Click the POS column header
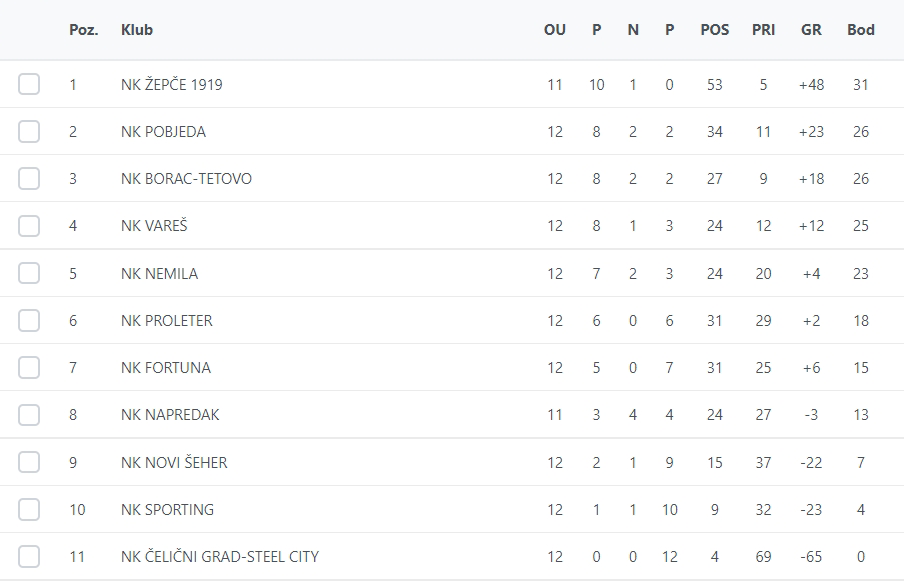This screenshot has width=904, height=581. point(715,30)
